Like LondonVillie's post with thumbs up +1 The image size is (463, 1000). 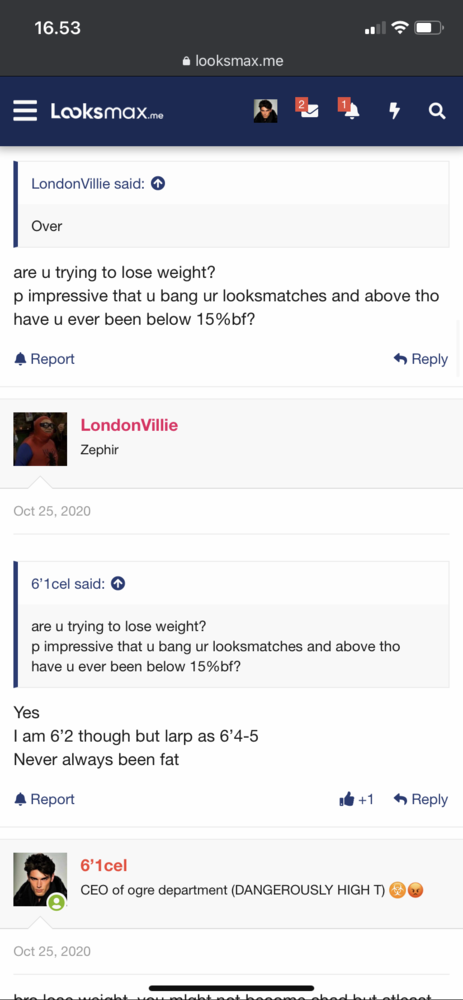(x=356, y=799)
